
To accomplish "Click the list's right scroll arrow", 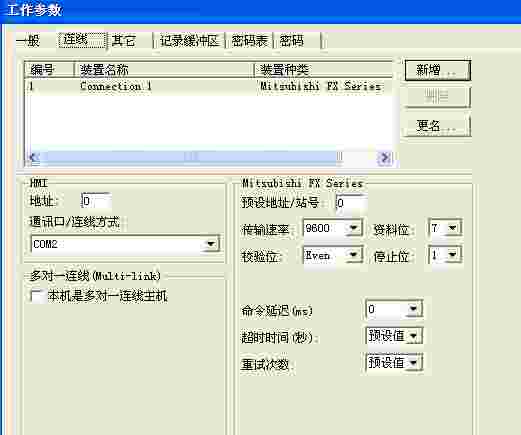I will (x=385, y=157).
